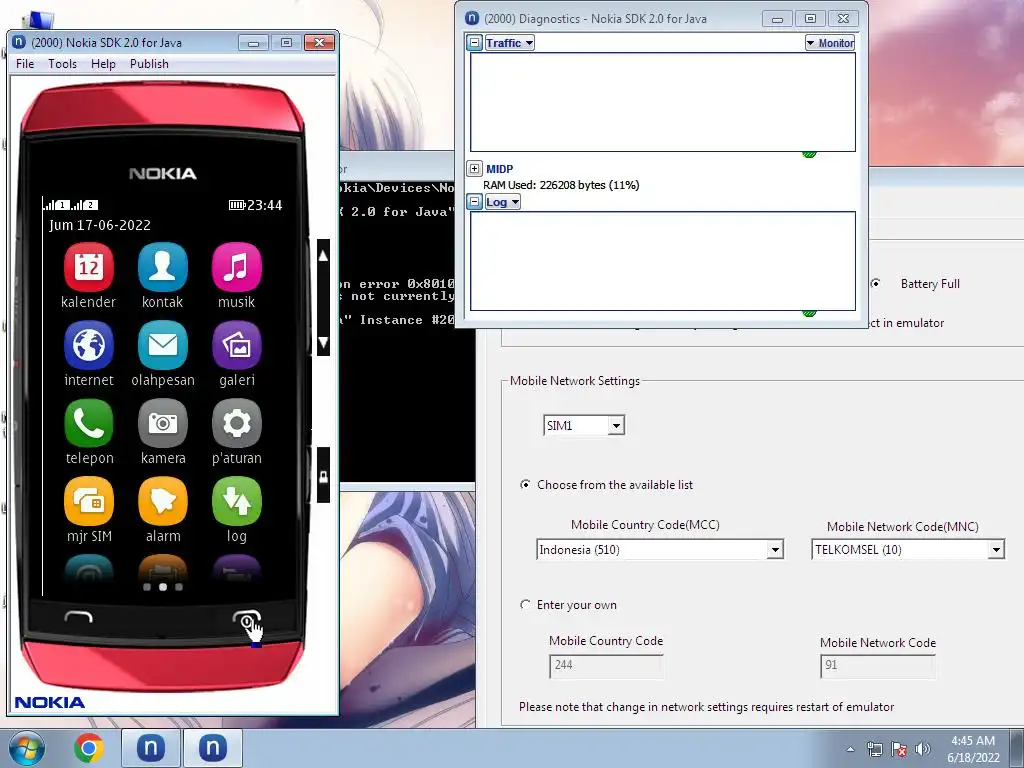This screenshot has height=768, width=1024.
Task: Tap the home screen page indicator dots
Action: 163,587
